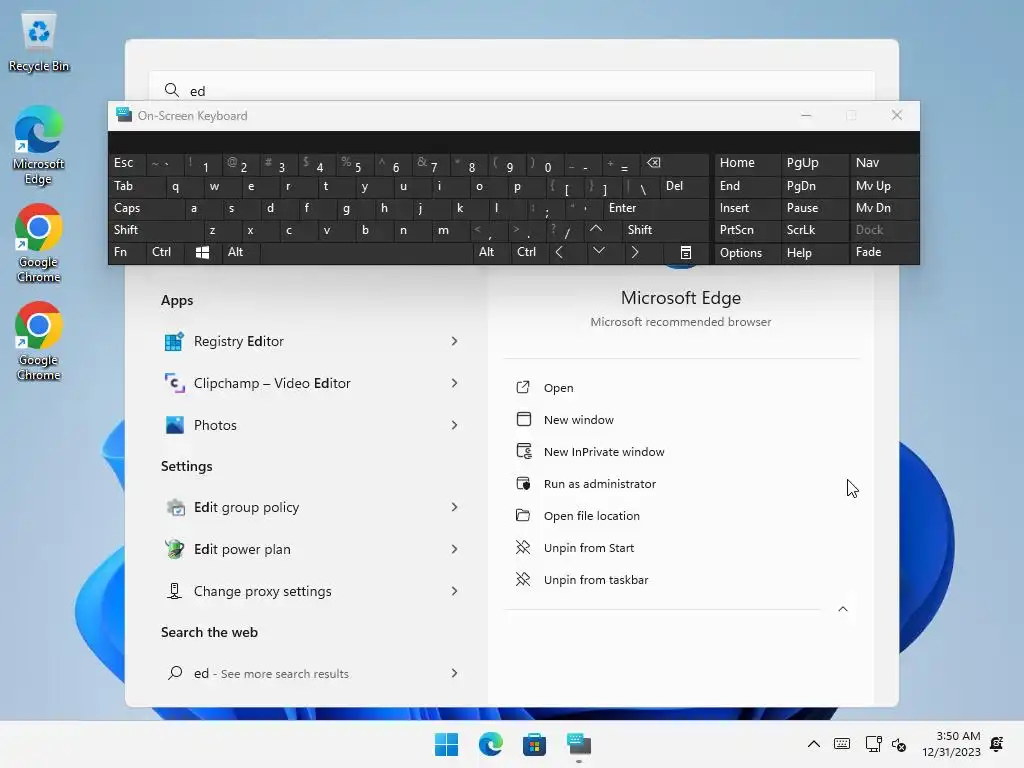Screen dimensions: 1024x768
Task: Click the Fade key on keyboard
Action: [884, 252]
